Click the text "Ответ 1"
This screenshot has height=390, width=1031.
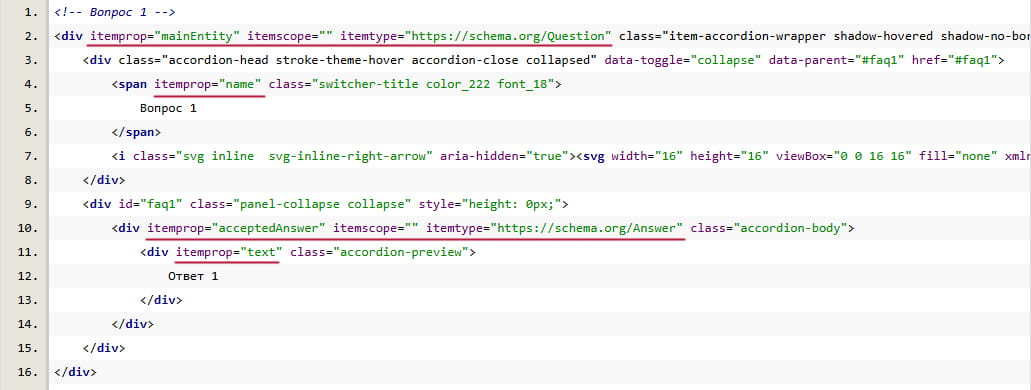[193, 276]
